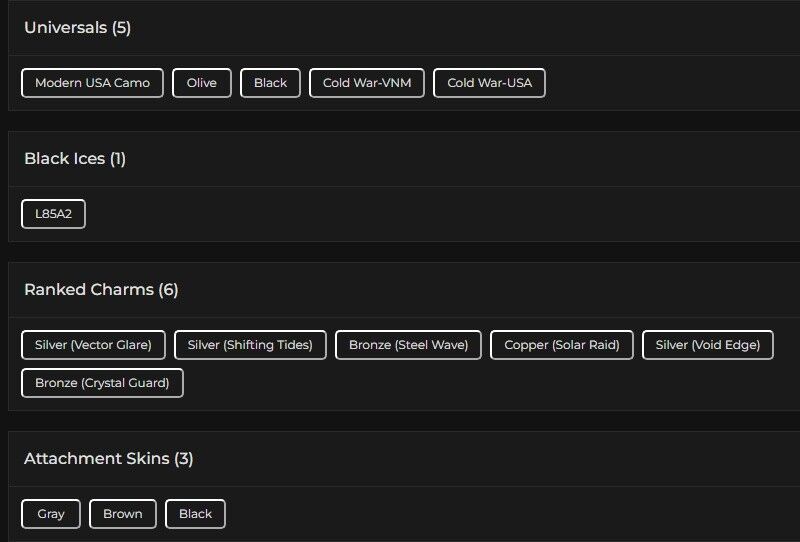Click the Silver (Vector Glare) charm tag

pyautogui.click(x=93, y=345)
